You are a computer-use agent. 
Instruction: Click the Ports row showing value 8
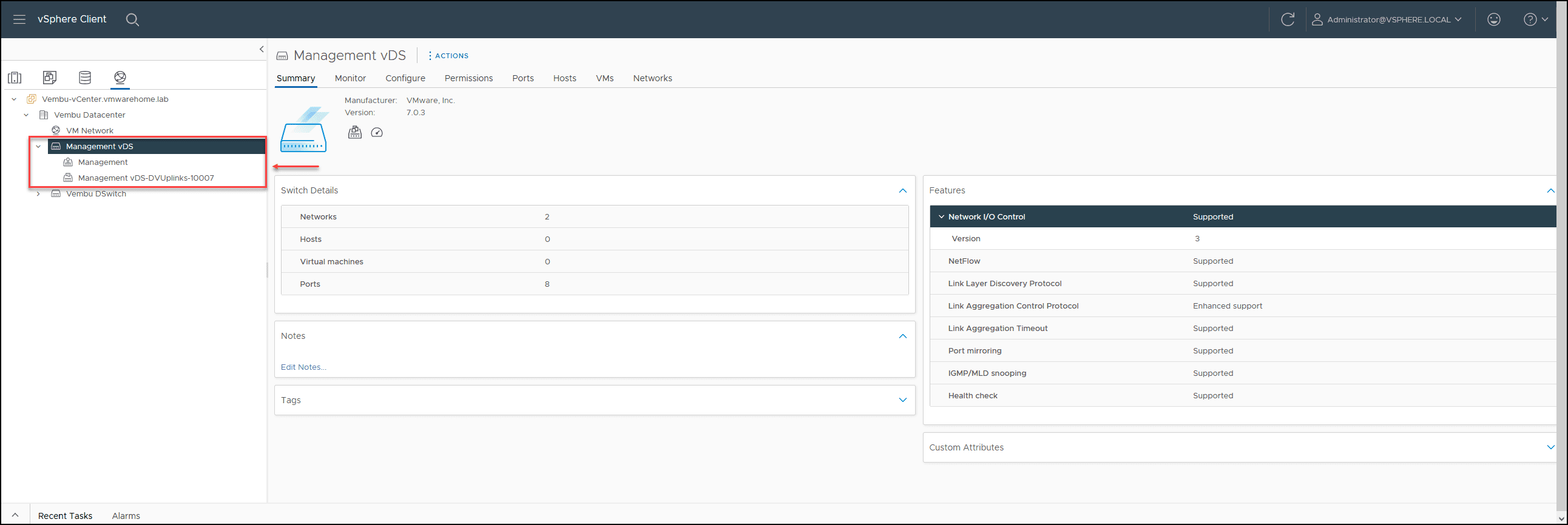[x=595, y=284]
